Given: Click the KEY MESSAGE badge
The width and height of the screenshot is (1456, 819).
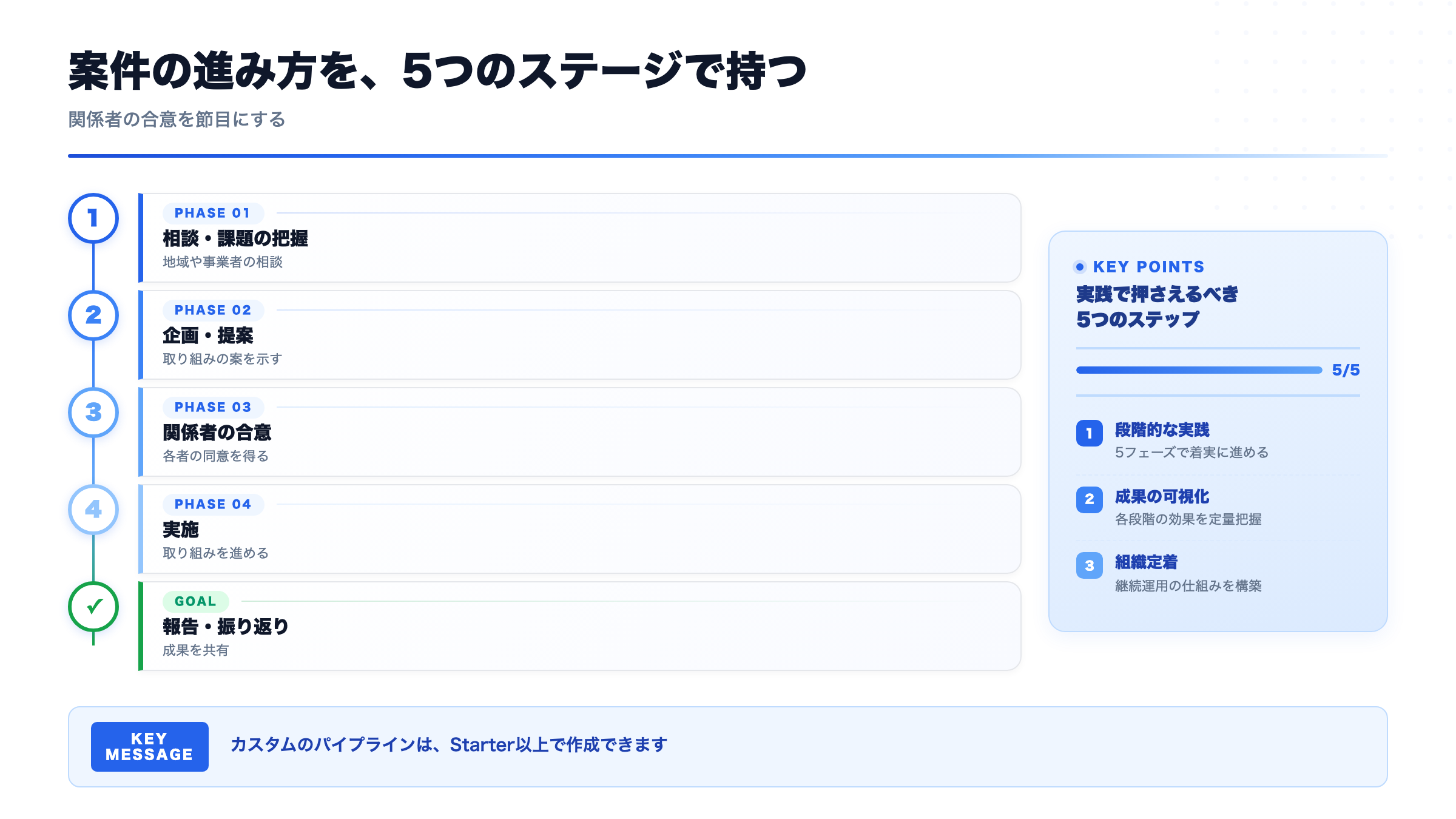Looking at the screenshot, I should [x=150, y=747].
